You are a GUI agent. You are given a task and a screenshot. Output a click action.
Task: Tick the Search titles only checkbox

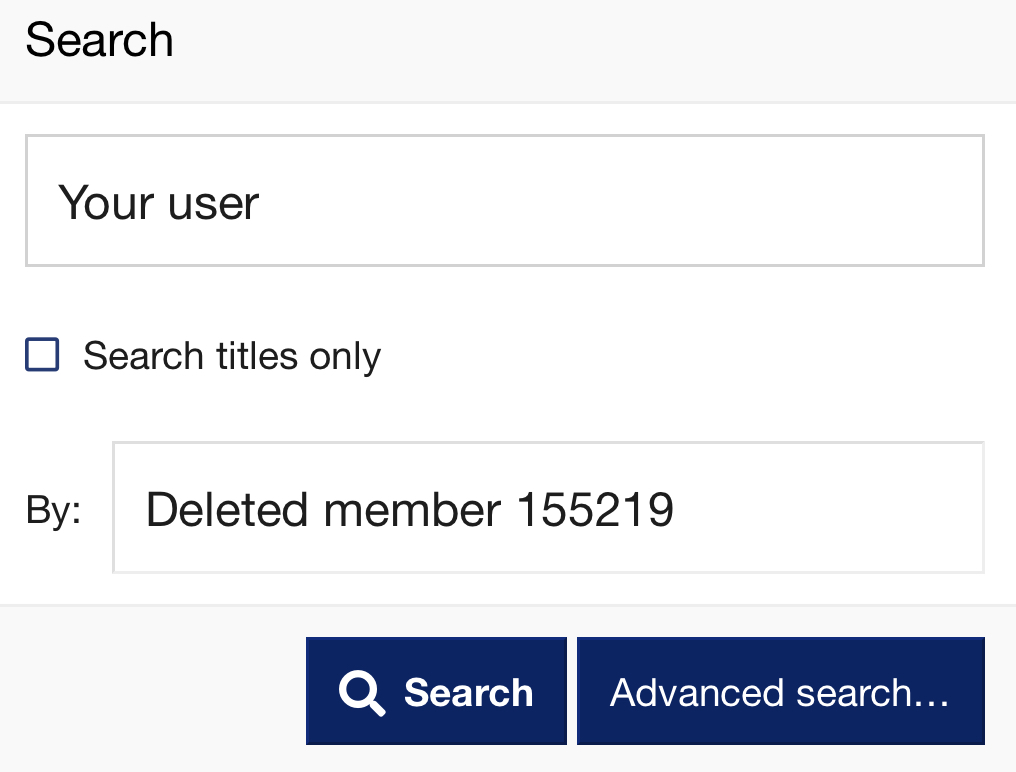coord(42,355)
